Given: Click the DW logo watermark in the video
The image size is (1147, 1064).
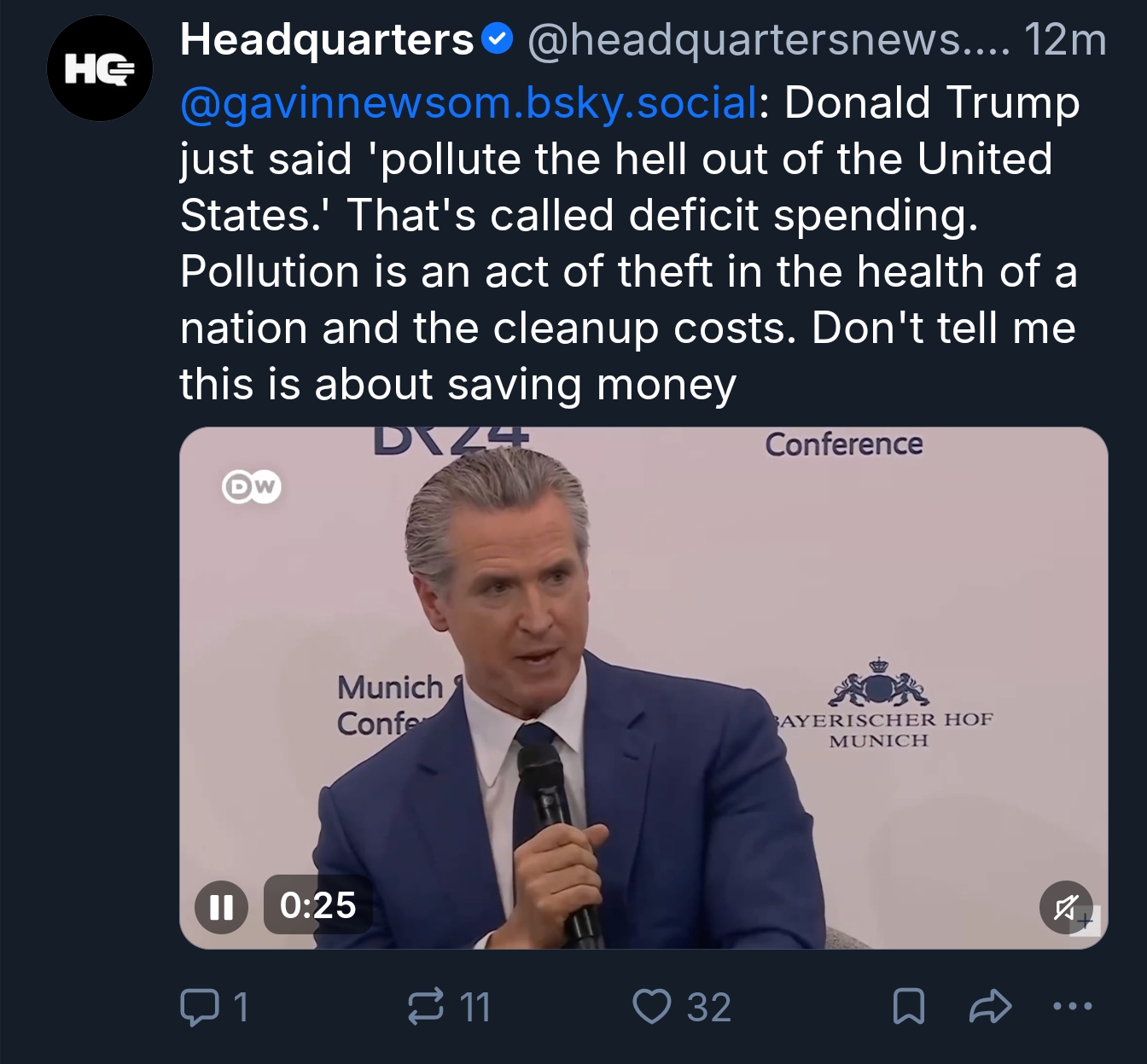Looking at the screenshot, I should tap(251, 486).
